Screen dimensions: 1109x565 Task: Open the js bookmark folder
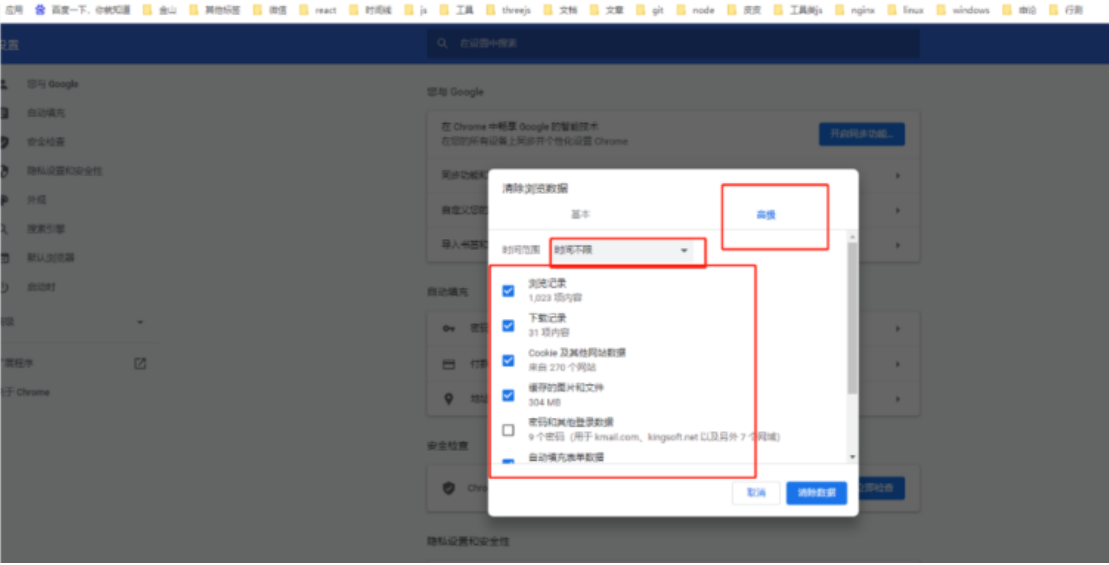pos(416,10)
